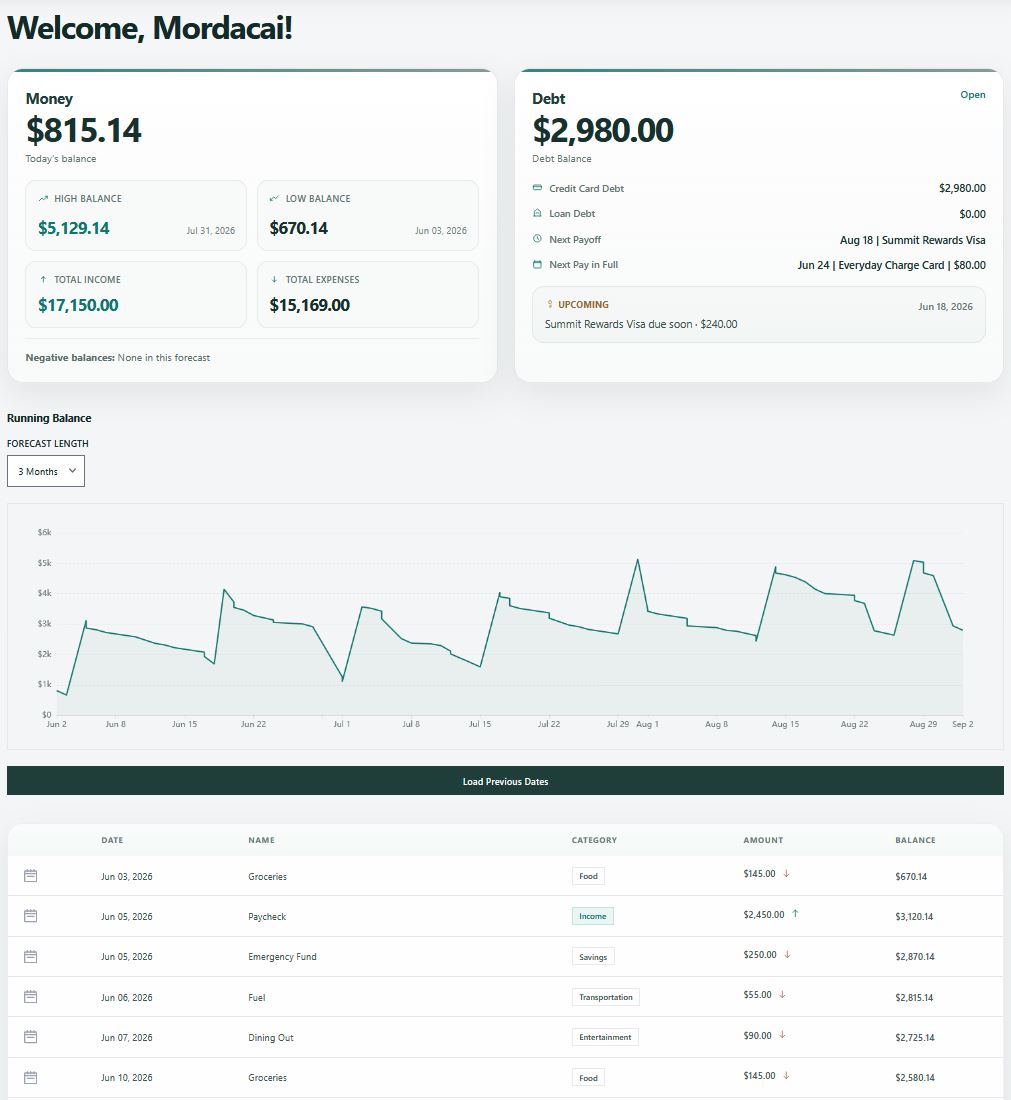Click calendar icon in Emergency Fund row
Image resolution: width=1011 pixels, height=1100 pixels.
pyautogui.click(x=30, y=956)
